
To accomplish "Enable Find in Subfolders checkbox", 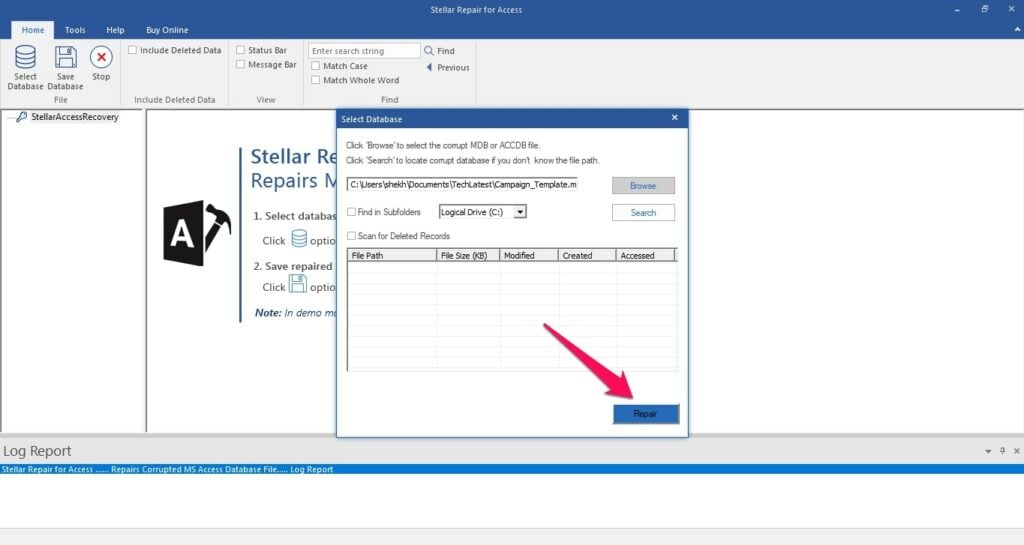I will click(351, 212).
